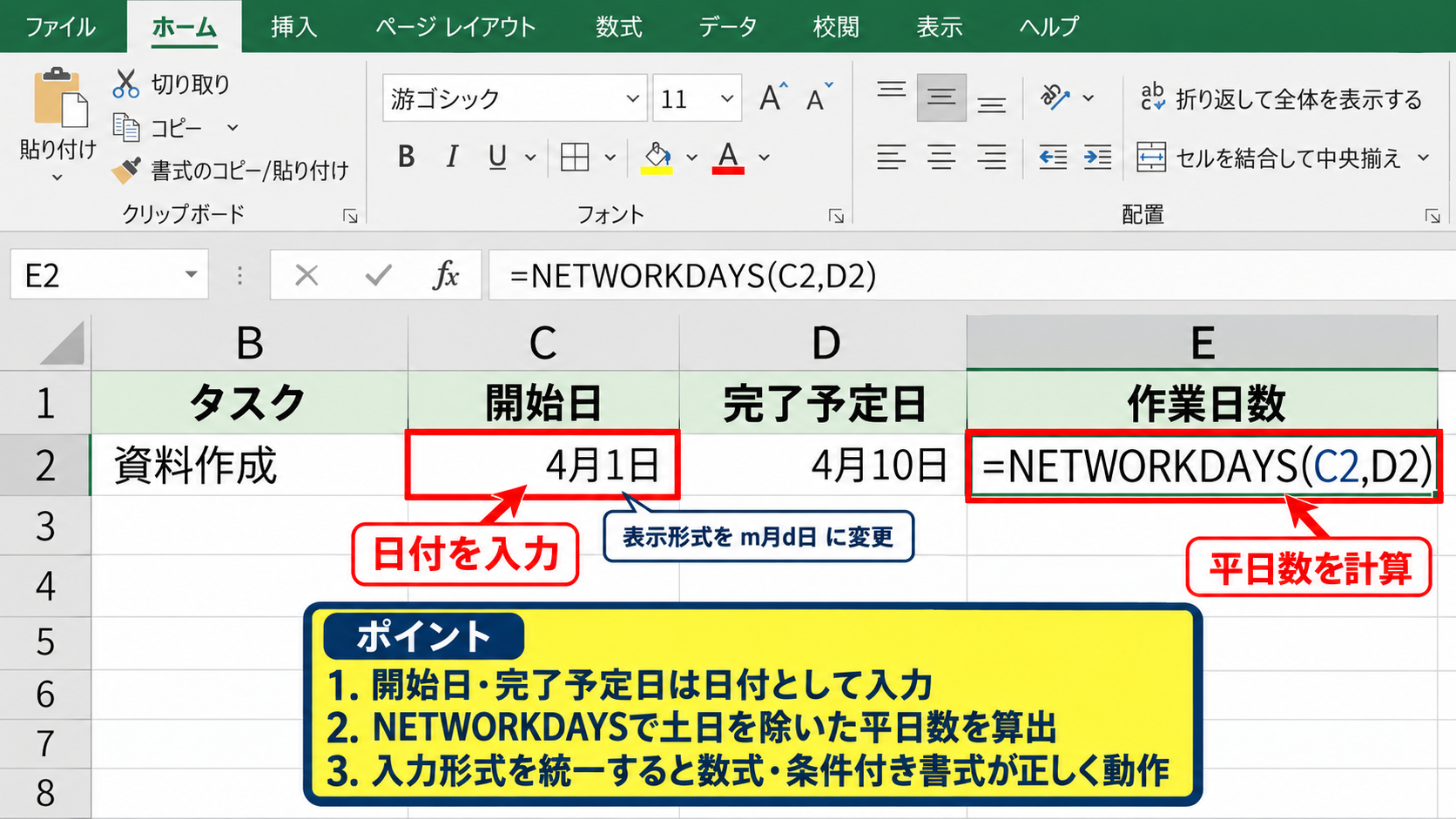Decrease indent icon
This screenshot has width=1456, height=819.
click(1053, 158)
